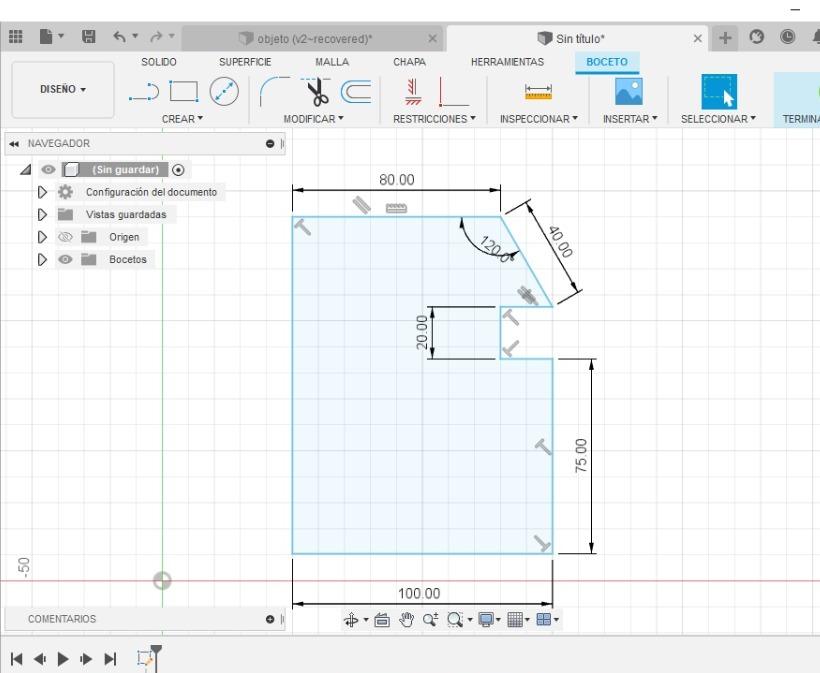
Task: Open Display Settings monitor icon
Action: pyautogui.click(x=486, y=620)
